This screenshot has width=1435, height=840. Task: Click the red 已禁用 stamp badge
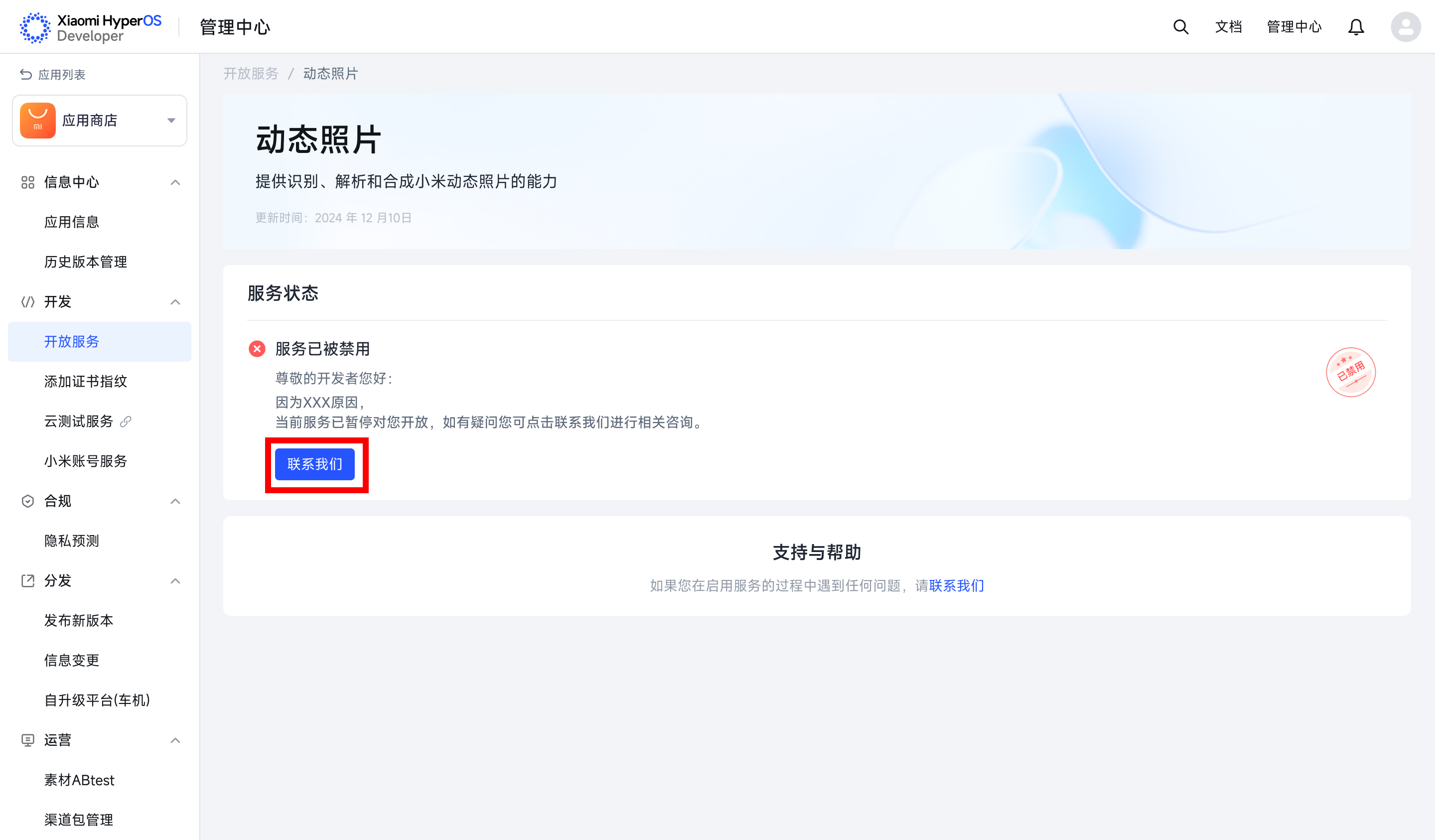click(1350, 372)
